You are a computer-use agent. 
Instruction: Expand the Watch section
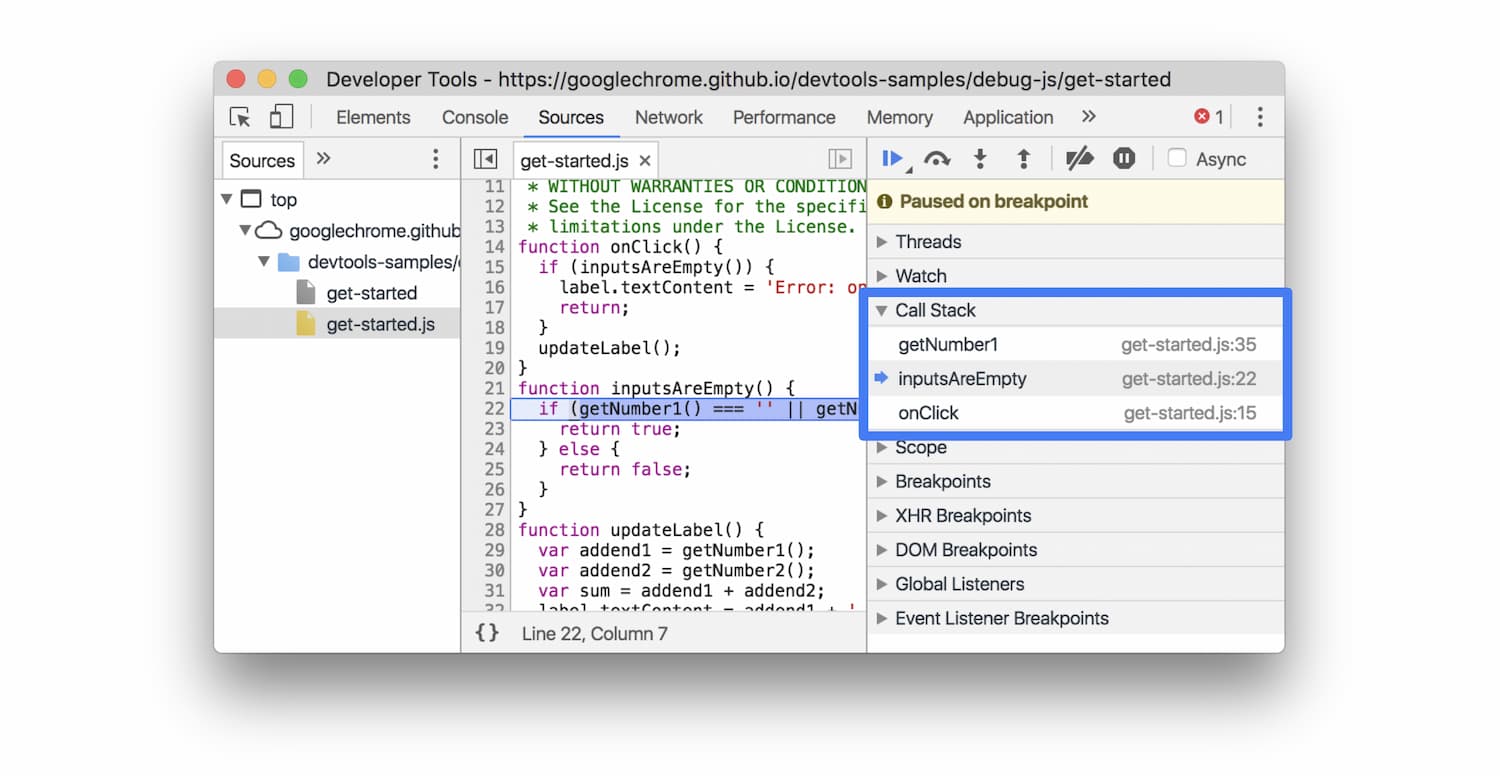pyautogui.click(x=920, y=276)
